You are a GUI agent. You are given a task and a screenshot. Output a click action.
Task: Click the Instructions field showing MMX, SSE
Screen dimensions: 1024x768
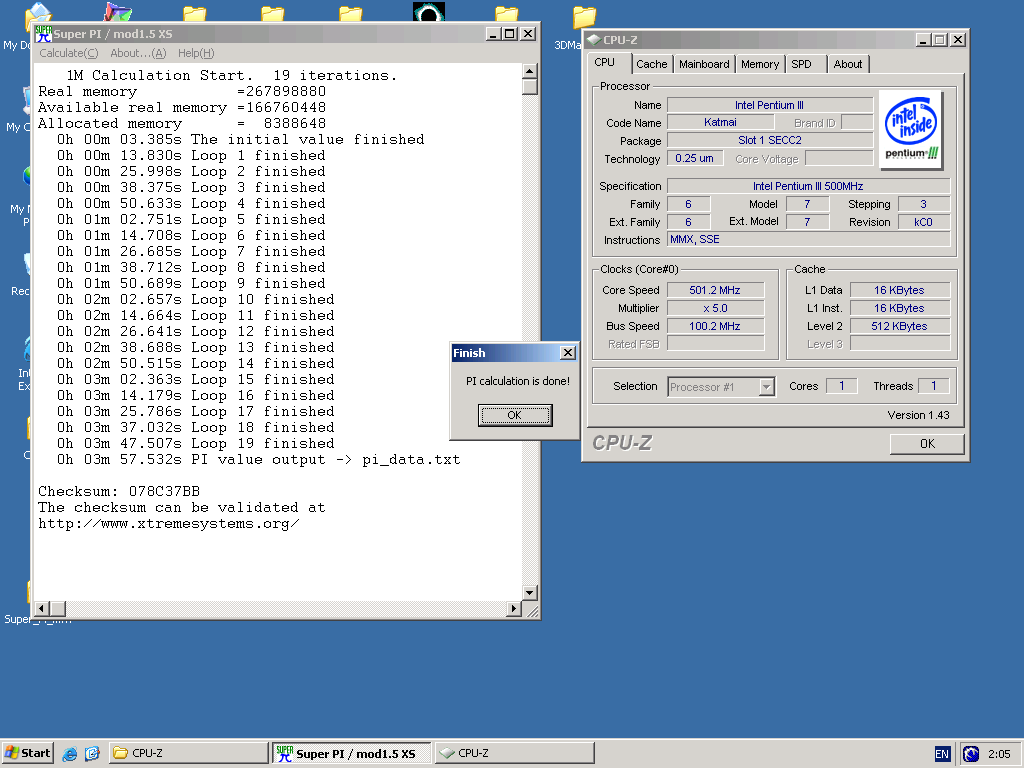(808, 240)
